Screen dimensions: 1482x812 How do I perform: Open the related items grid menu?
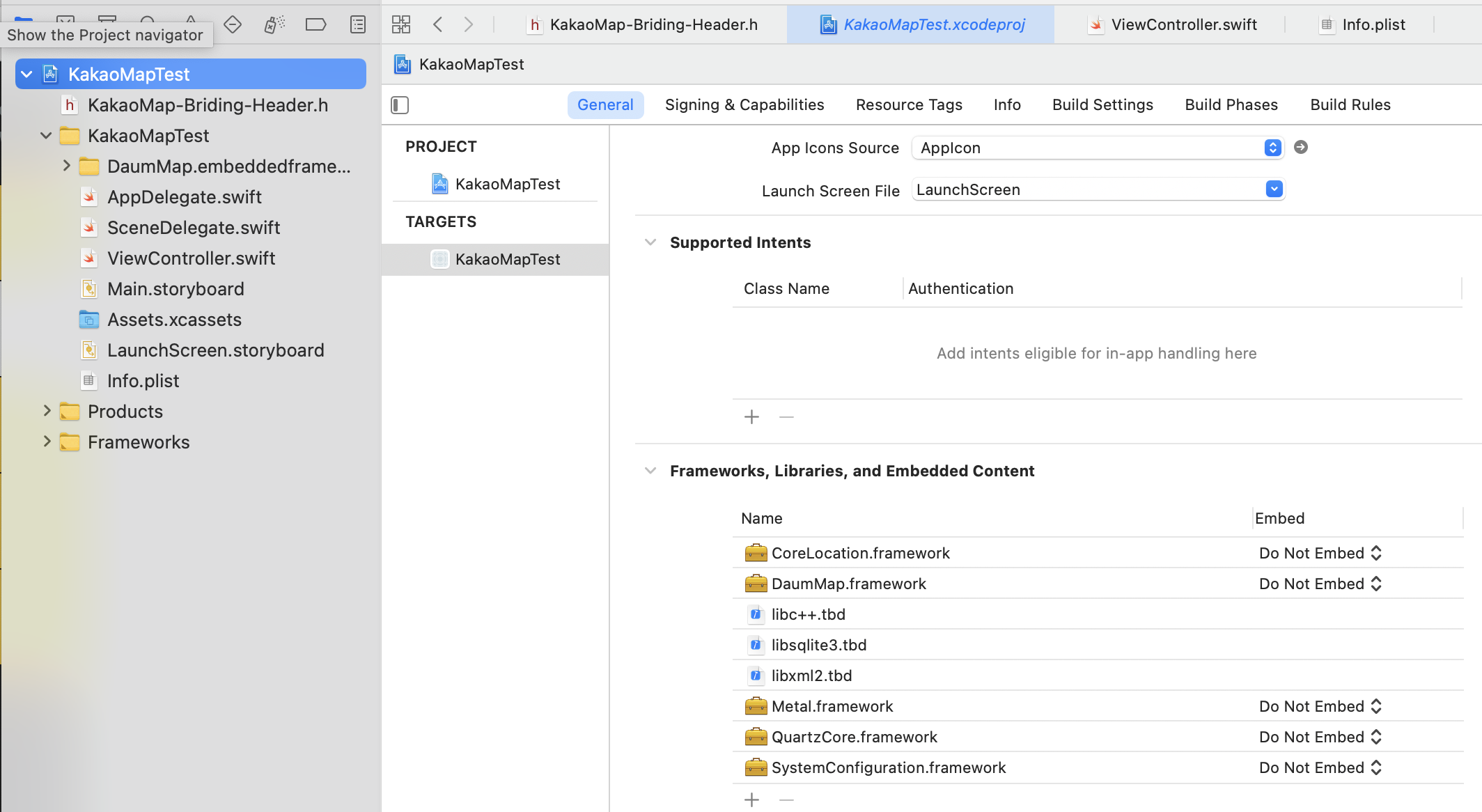[401, 25]
